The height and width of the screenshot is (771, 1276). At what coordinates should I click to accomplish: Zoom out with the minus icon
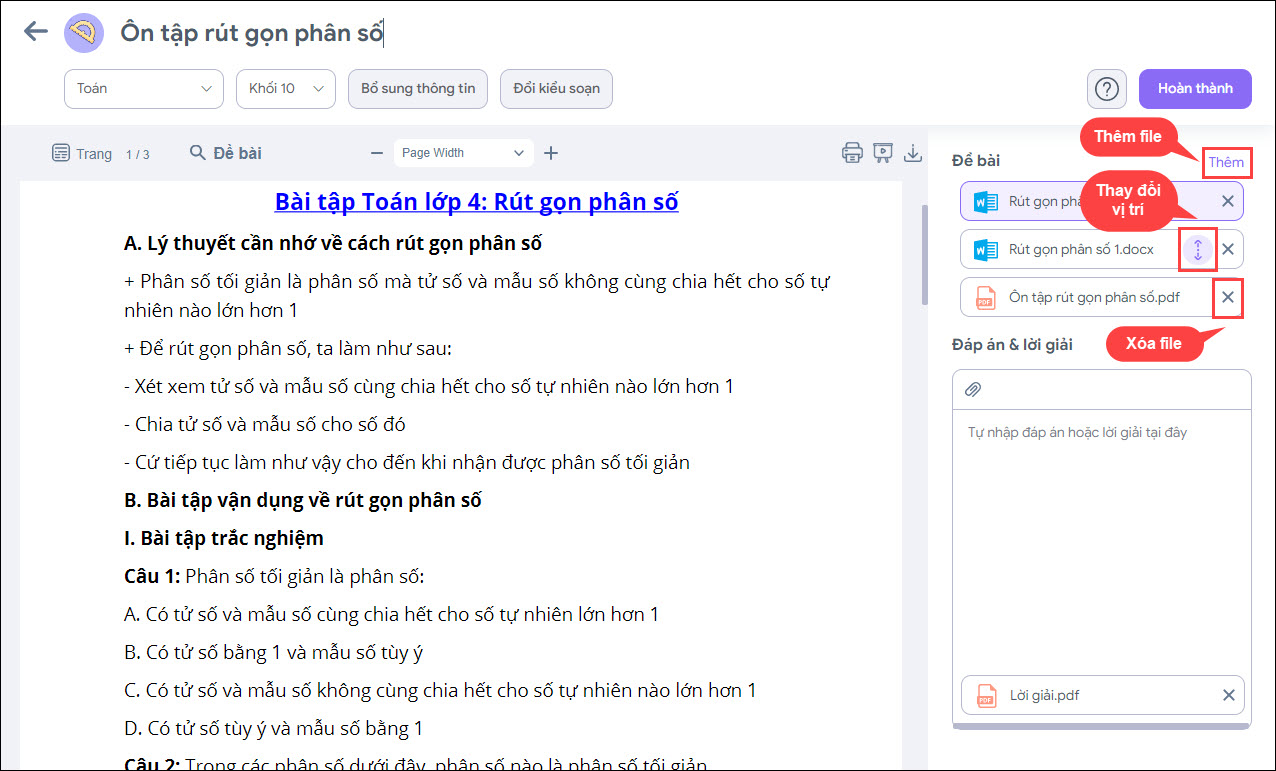[377, 153]
